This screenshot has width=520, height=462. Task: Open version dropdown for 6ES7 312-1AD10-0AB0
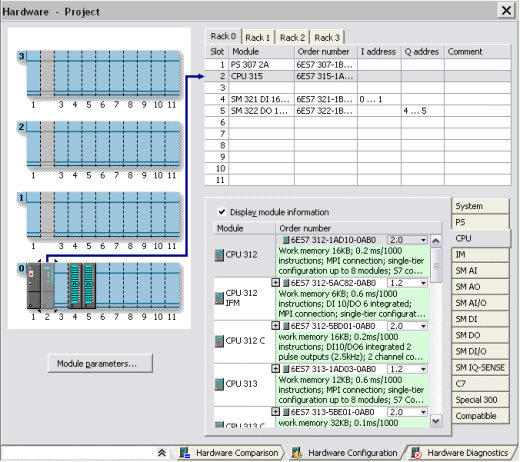tap(423, 240)
